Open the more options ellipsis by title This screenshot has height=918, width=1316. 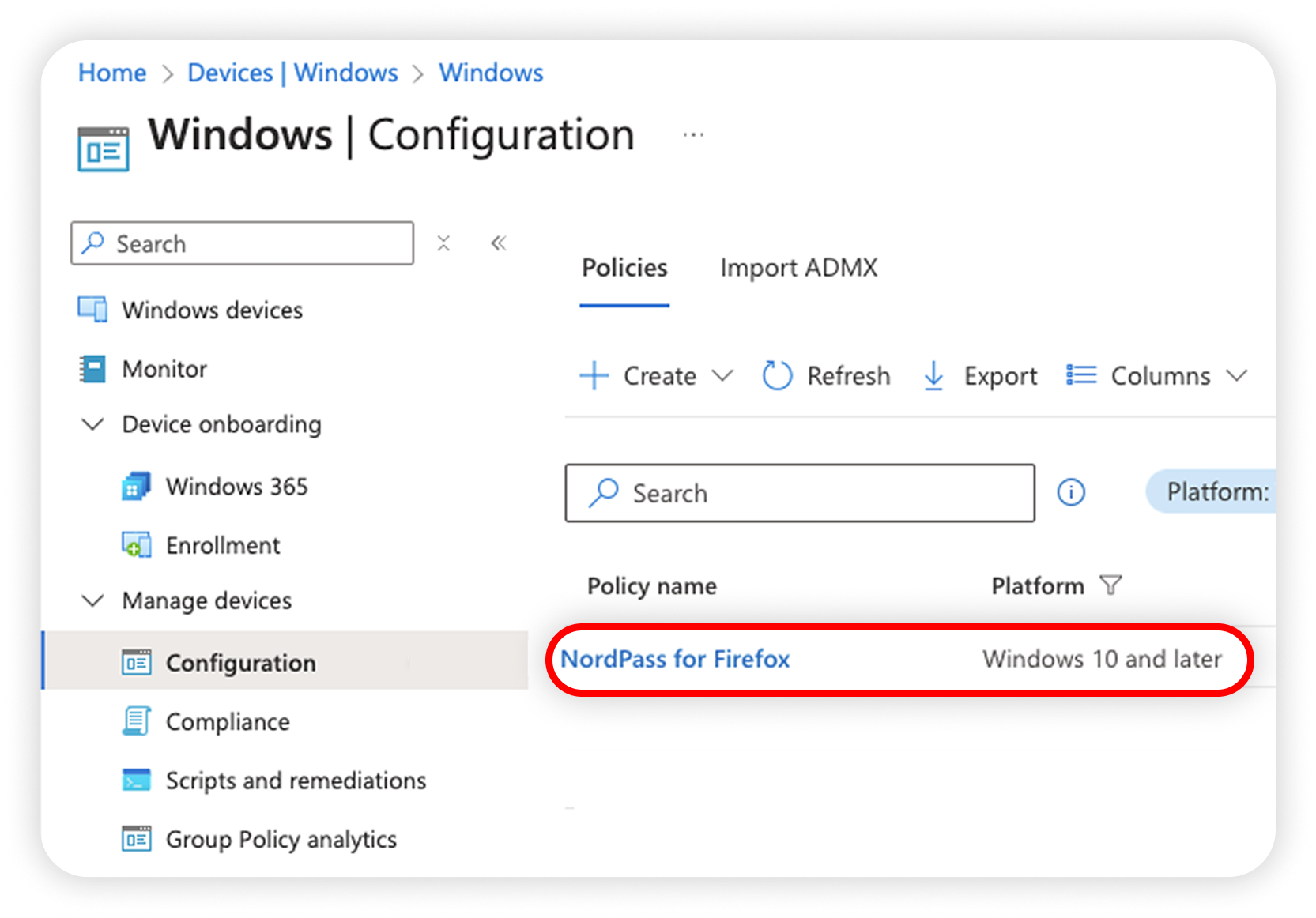[x=693, y=135]
